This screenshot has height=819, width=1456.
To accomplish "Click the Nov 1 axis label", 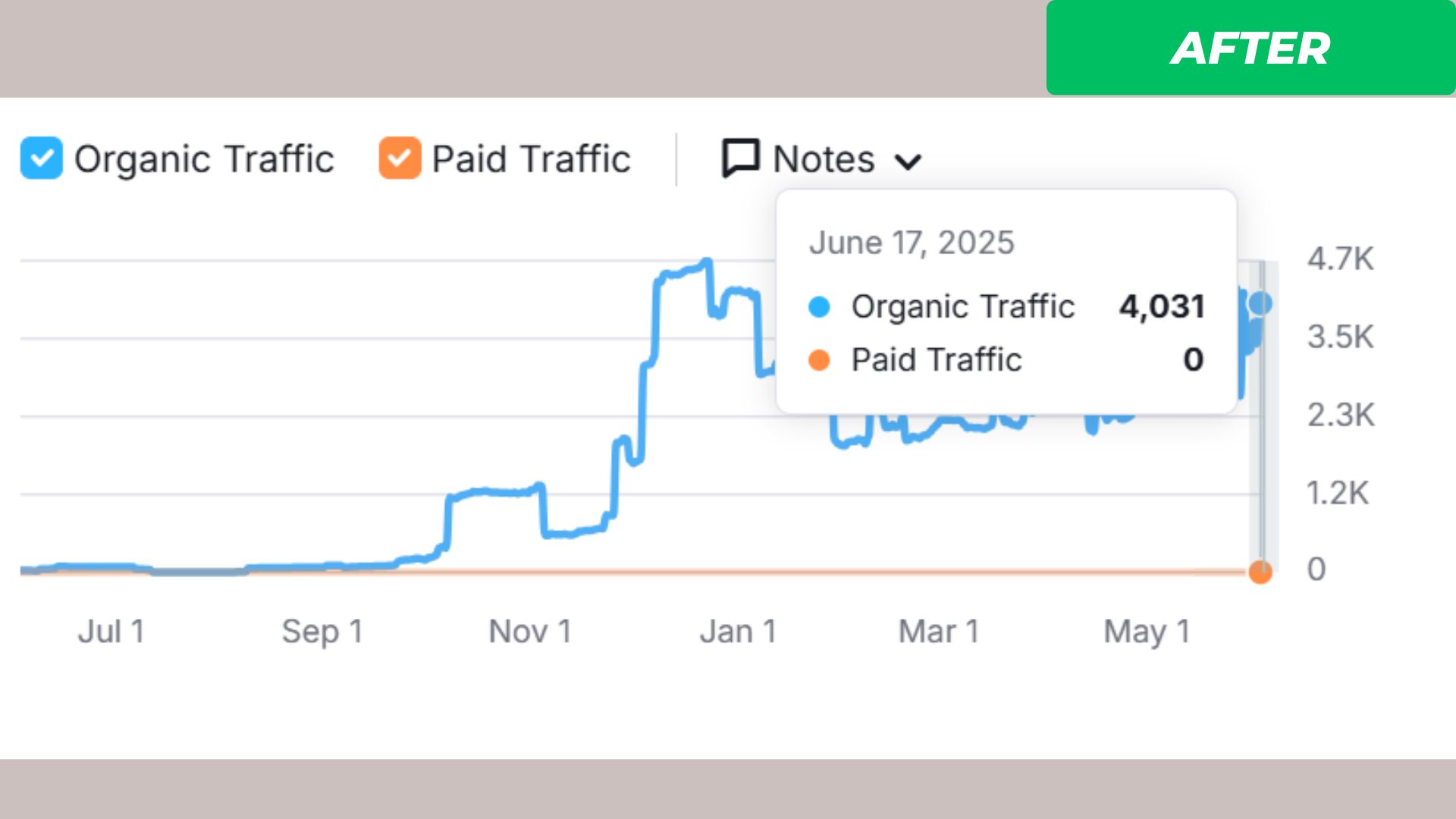I will click(530, 631).
